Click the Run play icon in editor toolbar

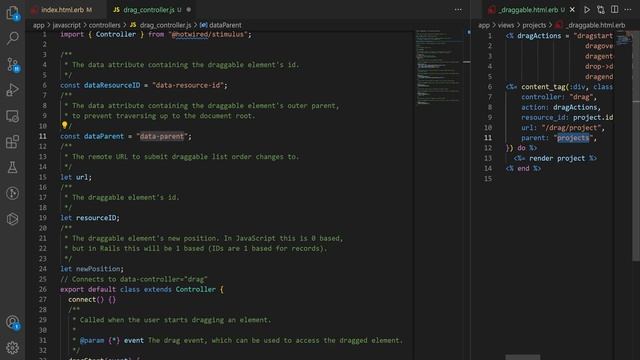point(587,9)
